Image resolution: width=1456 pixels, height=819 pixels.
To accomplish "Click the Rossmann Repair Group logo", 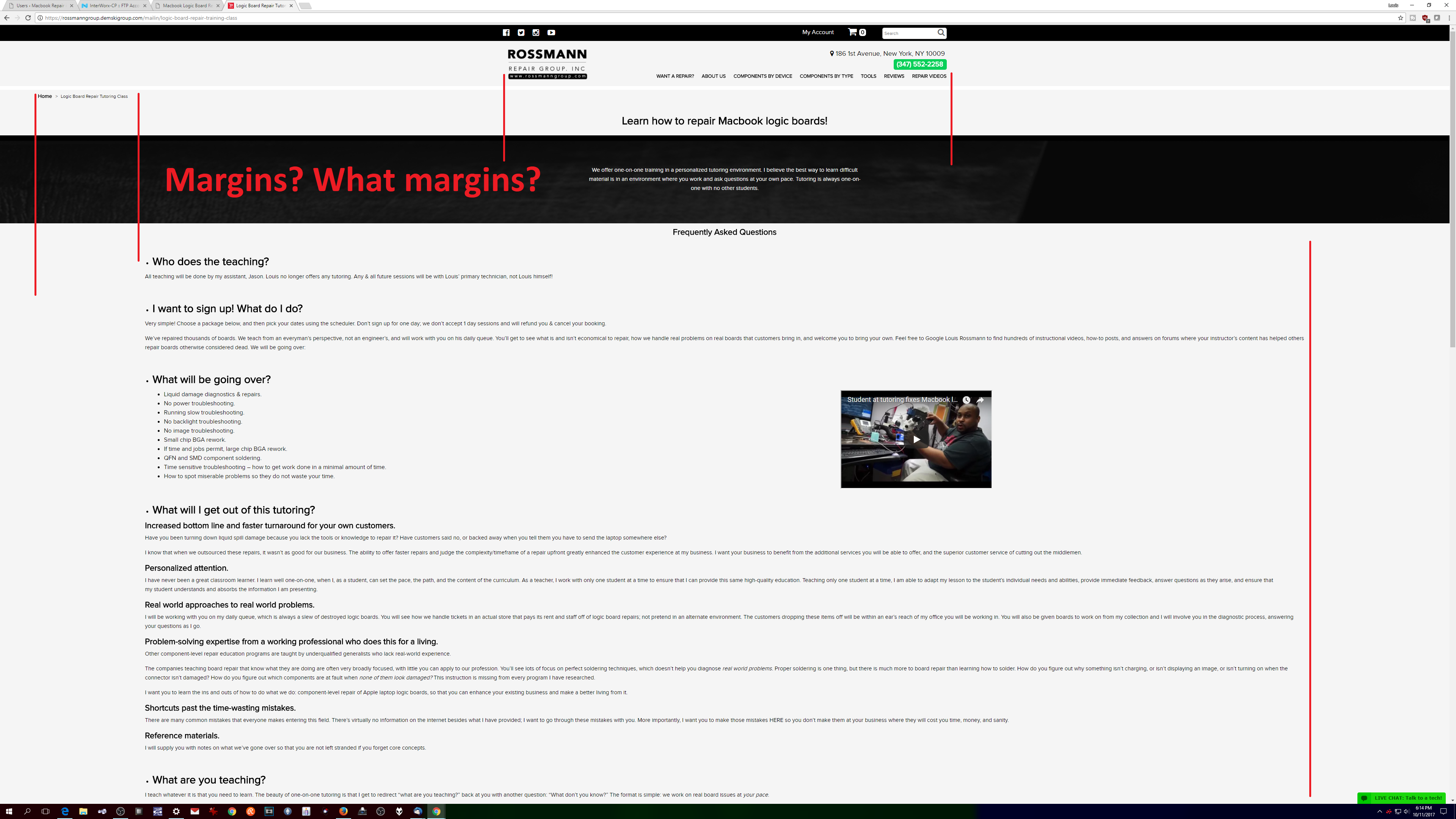I will tap(547, 64).
